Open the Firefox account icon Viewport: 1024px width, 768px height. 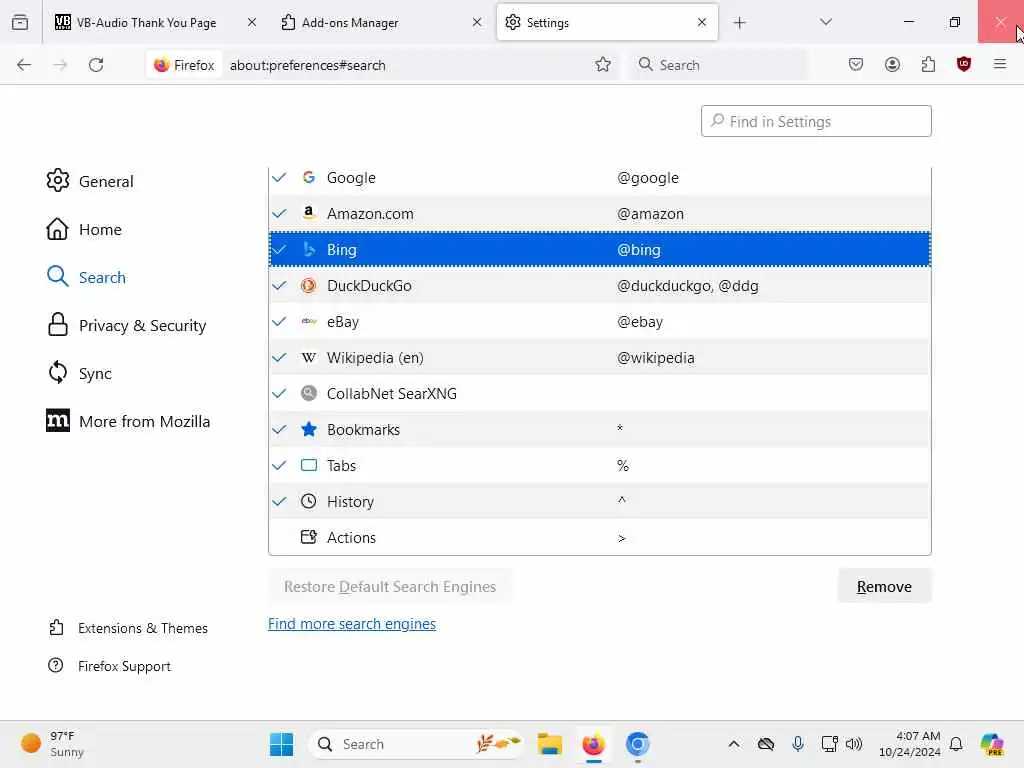[892, 64]
